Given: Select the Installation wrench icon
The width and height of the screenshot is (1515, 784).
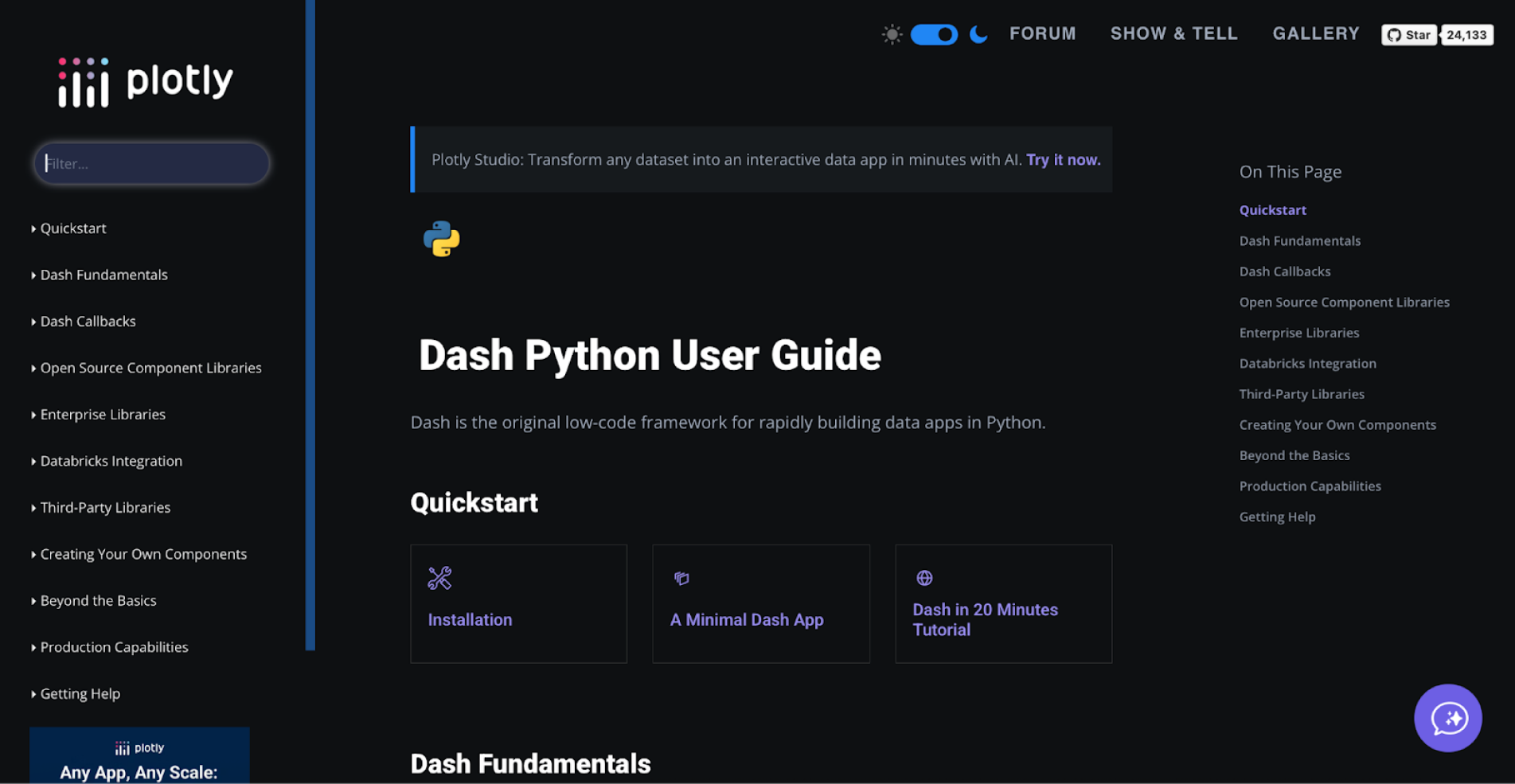Looking at the screenshot, I should click(x=439, y=579).
